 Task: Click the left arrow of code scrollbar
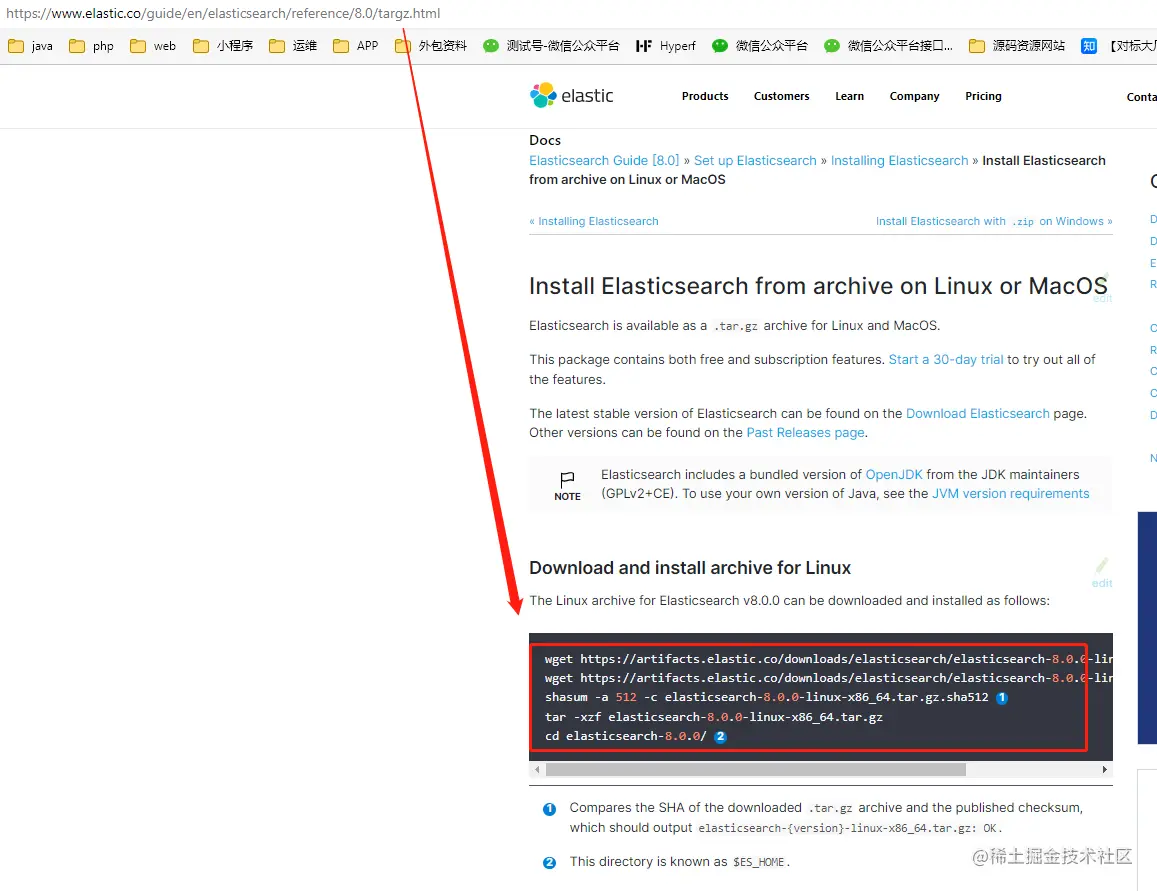point(537,769)
